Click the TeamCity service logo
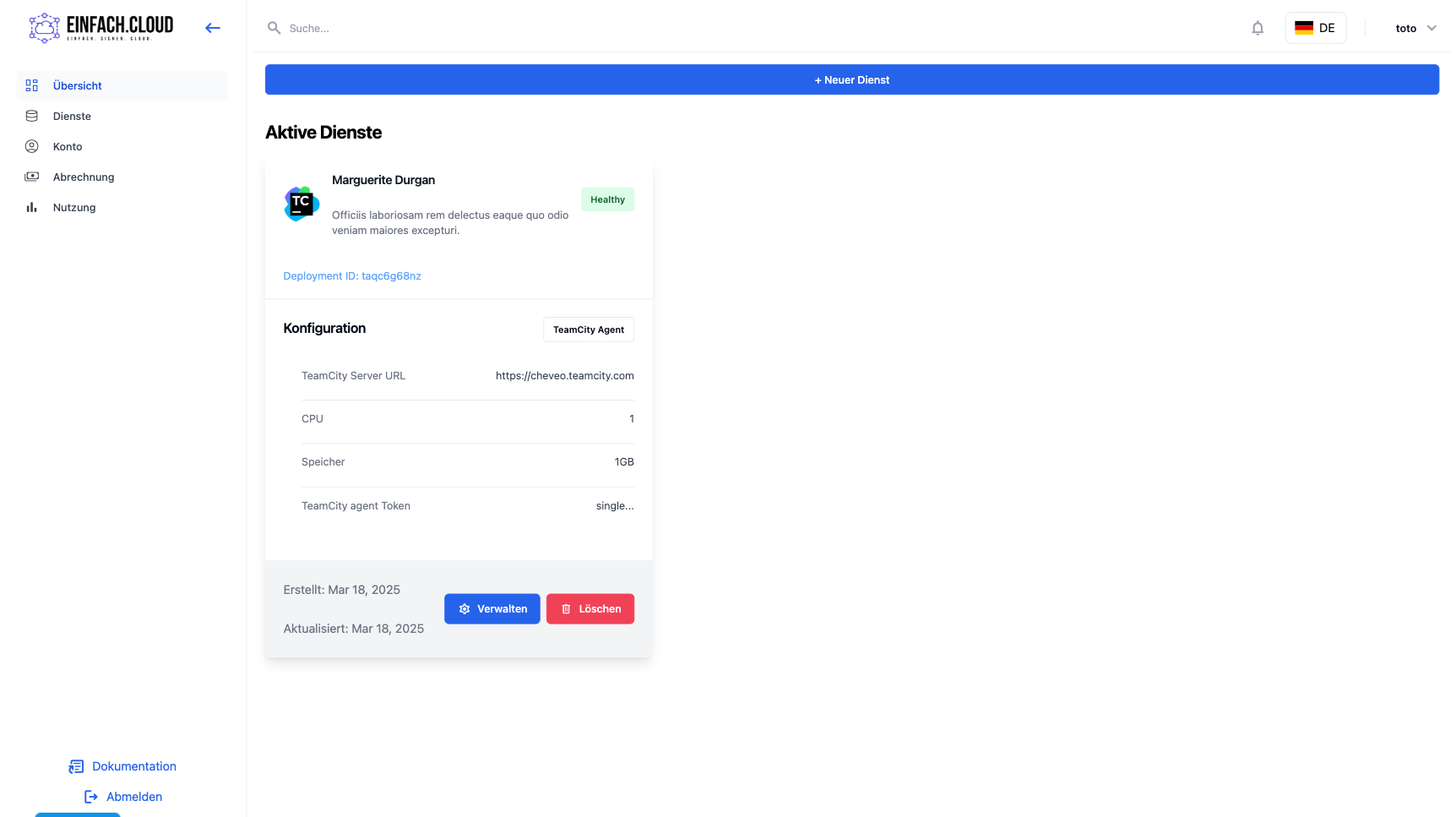 302,204
